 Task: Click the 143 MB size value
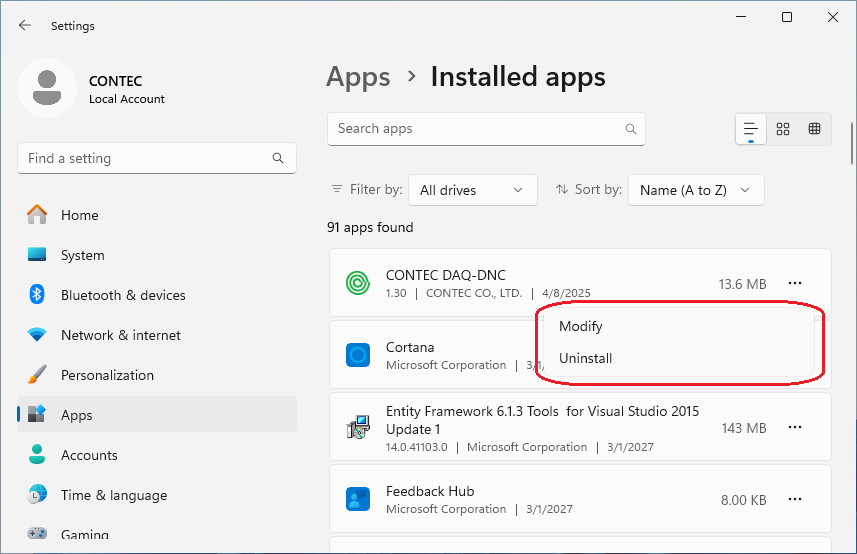[744, 428]
